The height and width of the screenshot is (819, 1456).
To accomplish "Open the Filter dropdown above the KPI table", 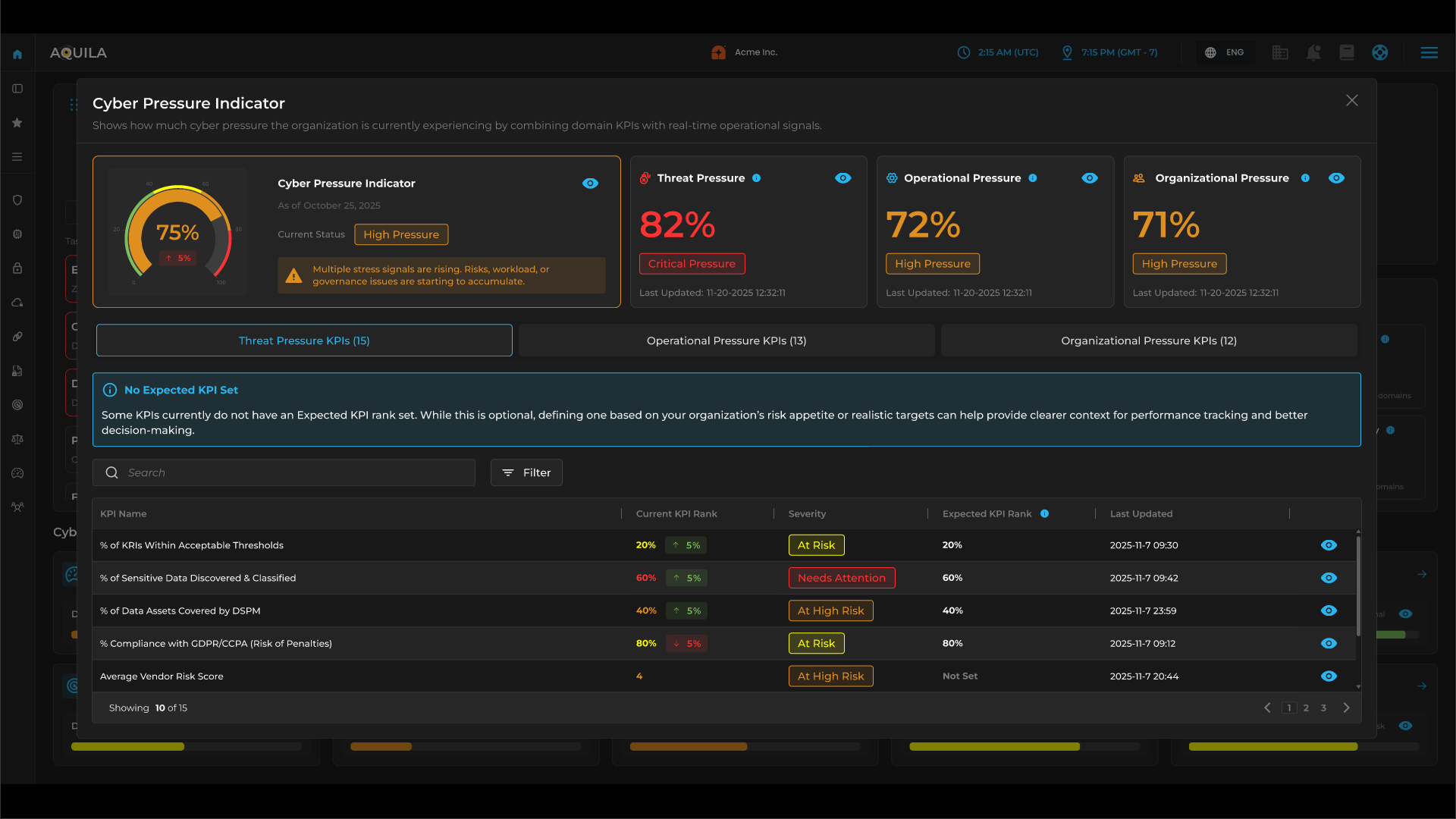I will point(526,472).
